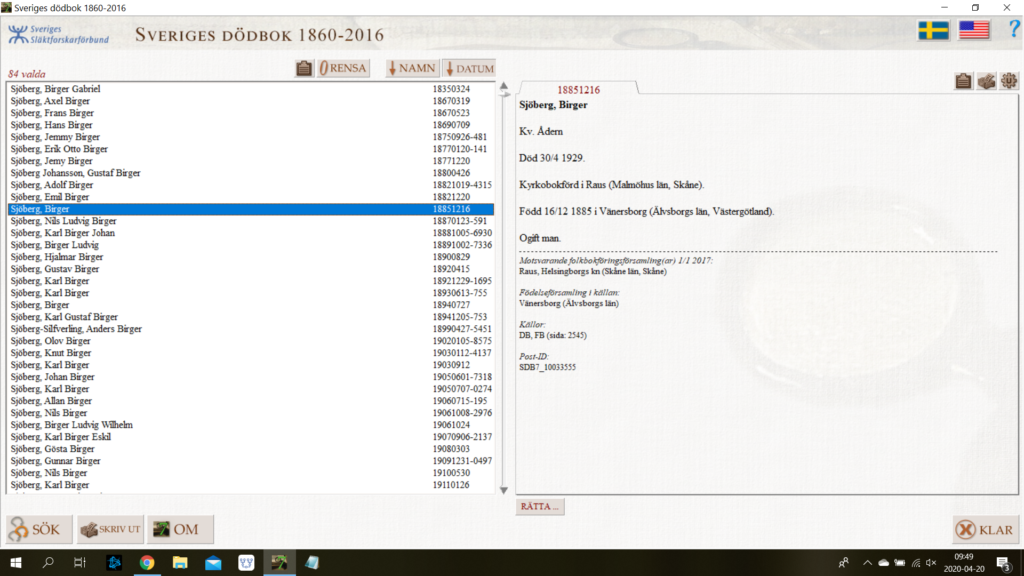The width and height of the screenshot is (1024, 576).
Task: Select row Sjöberg, Emil Birger
Action: 251,197
